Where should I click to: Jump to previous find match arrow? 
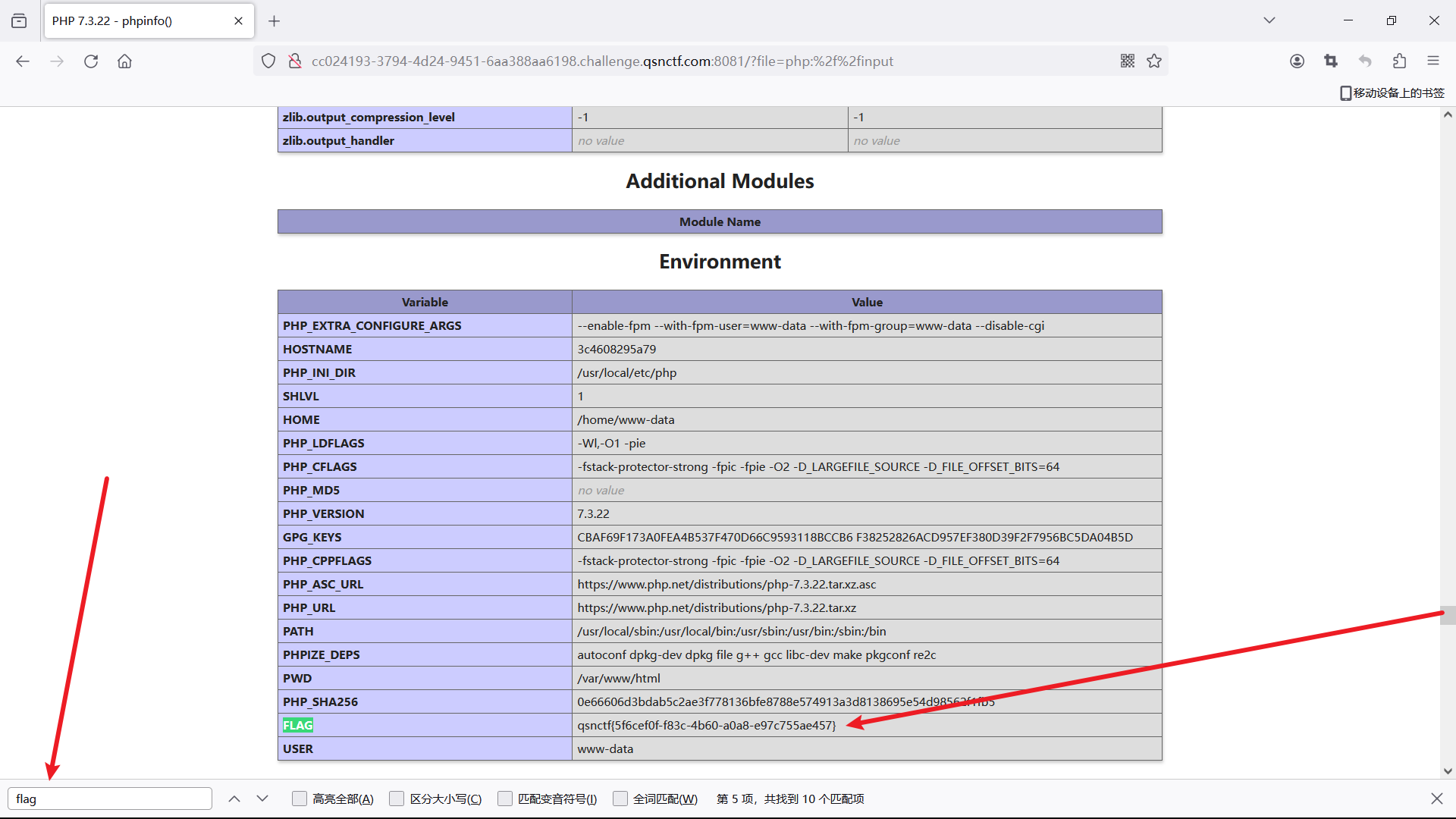(x=234, y=799)
